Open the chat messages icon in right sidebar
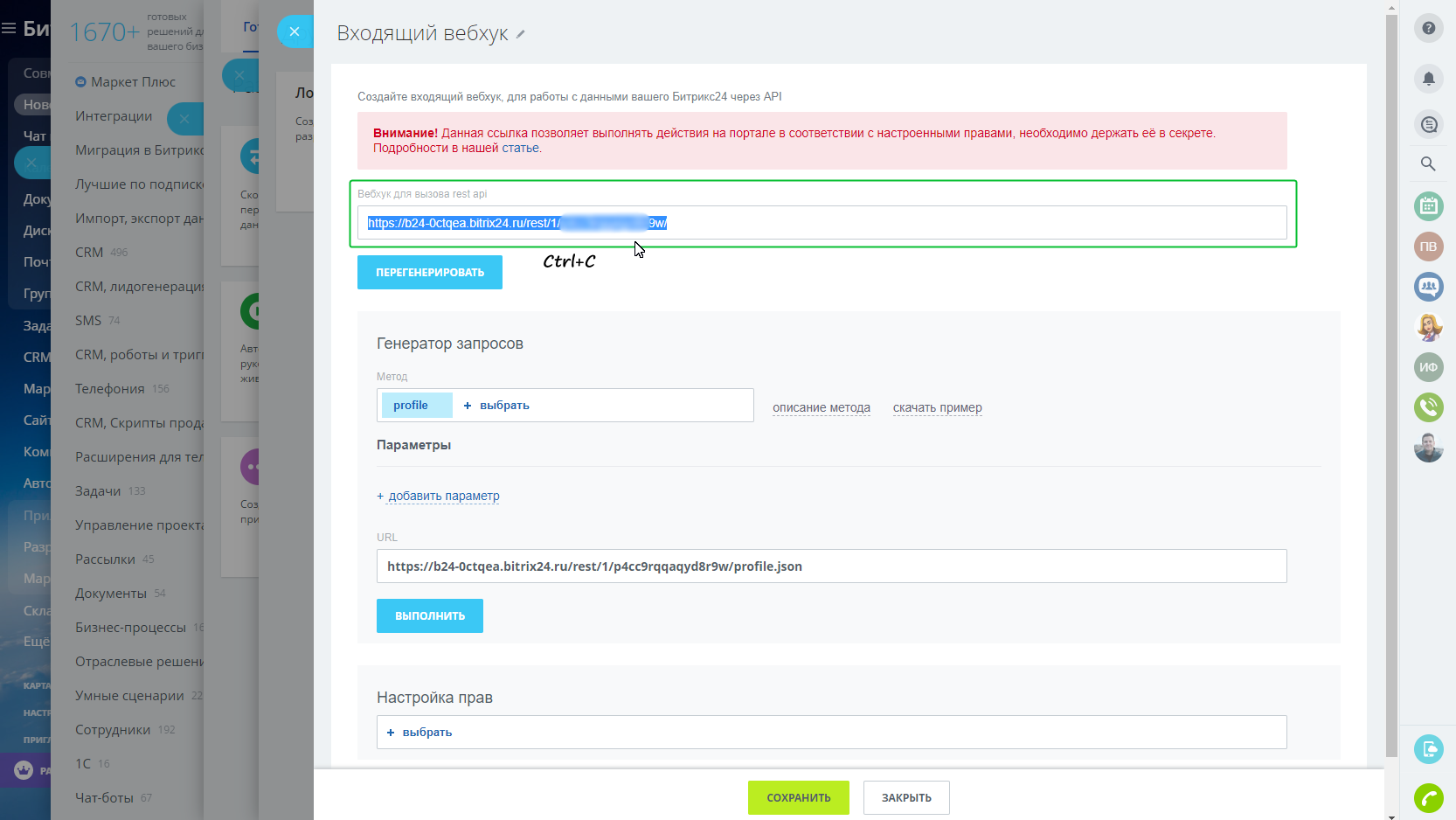Viewport: 1456px width, 820px height. tap(1428, 125)
